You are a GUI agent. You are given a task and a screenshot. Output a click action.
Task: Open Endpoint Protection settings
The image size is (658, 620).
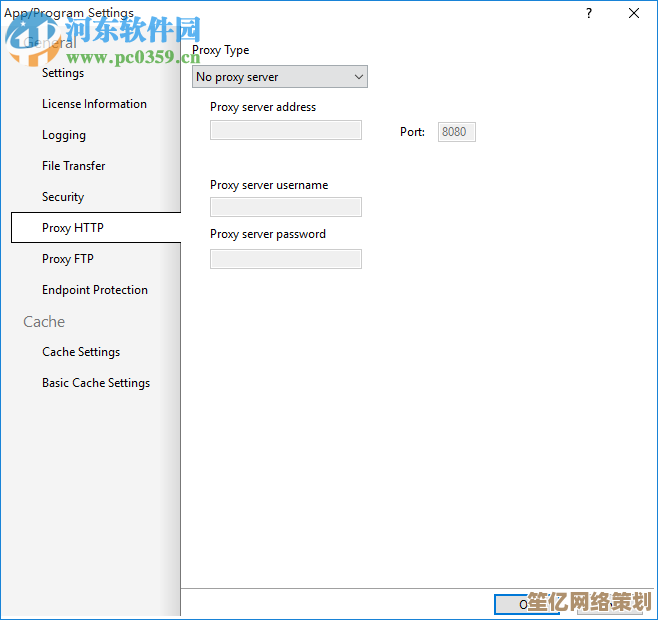click(x=95, y=290)
